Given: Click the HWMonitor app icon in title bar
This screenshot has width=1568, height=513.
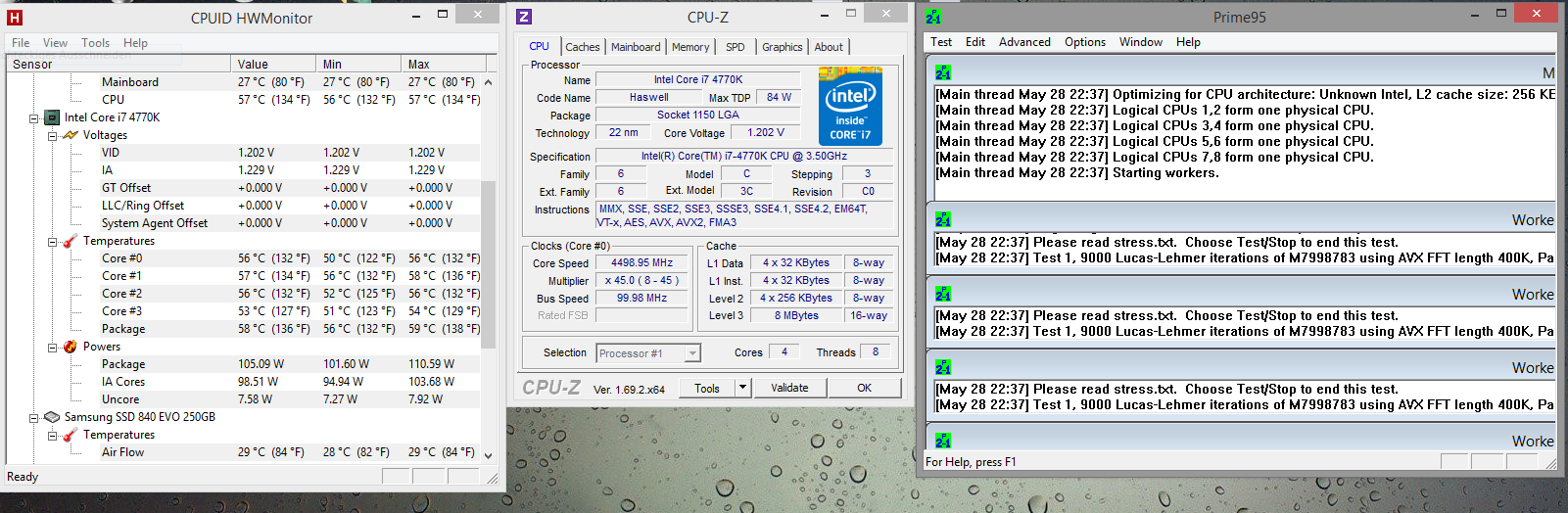Looking at the screenshot, I should pos(14,18).
